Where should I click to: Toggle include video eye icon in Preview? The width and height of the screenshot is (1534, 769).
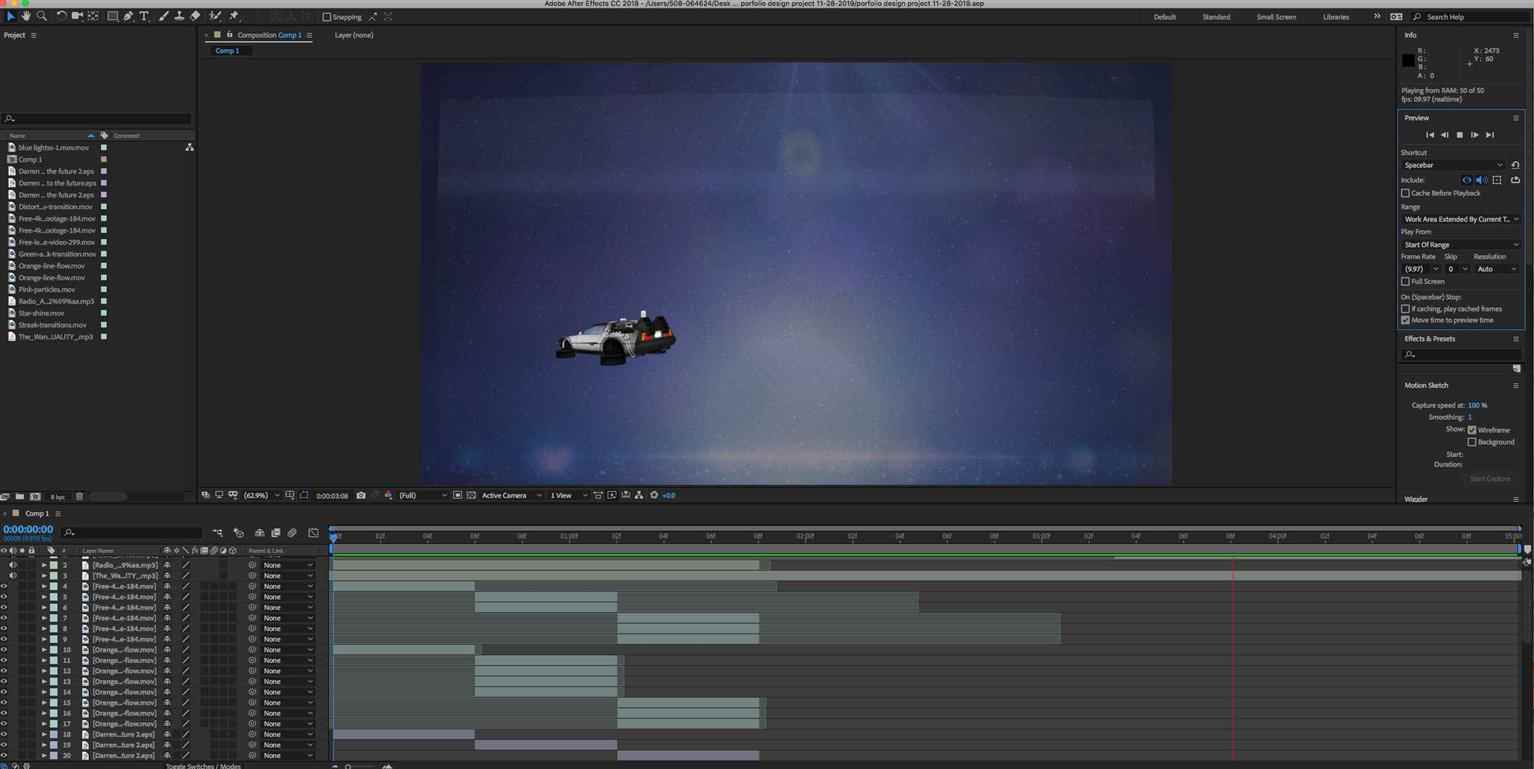coord(1467,180)
